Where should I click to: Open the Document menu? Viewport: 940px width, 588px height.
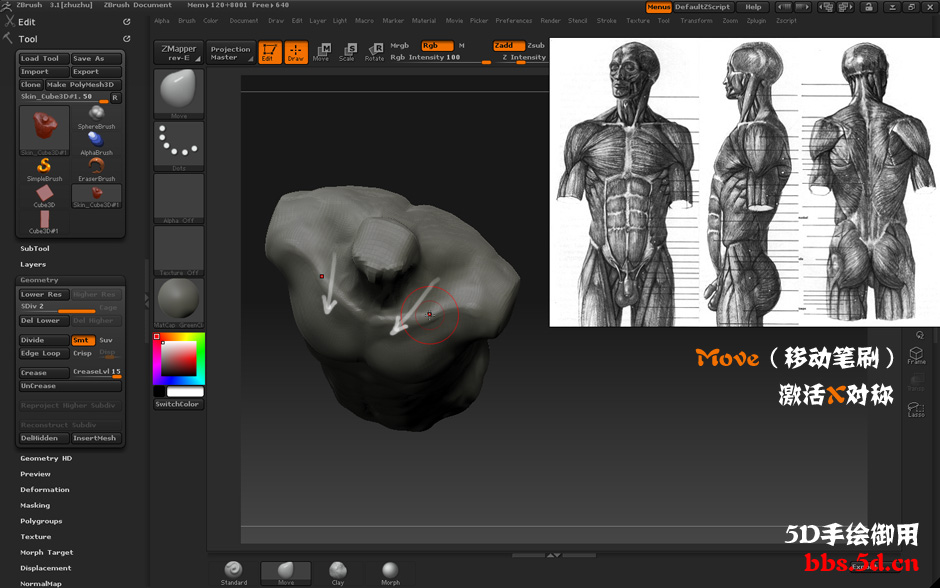[x=244, y=21]
